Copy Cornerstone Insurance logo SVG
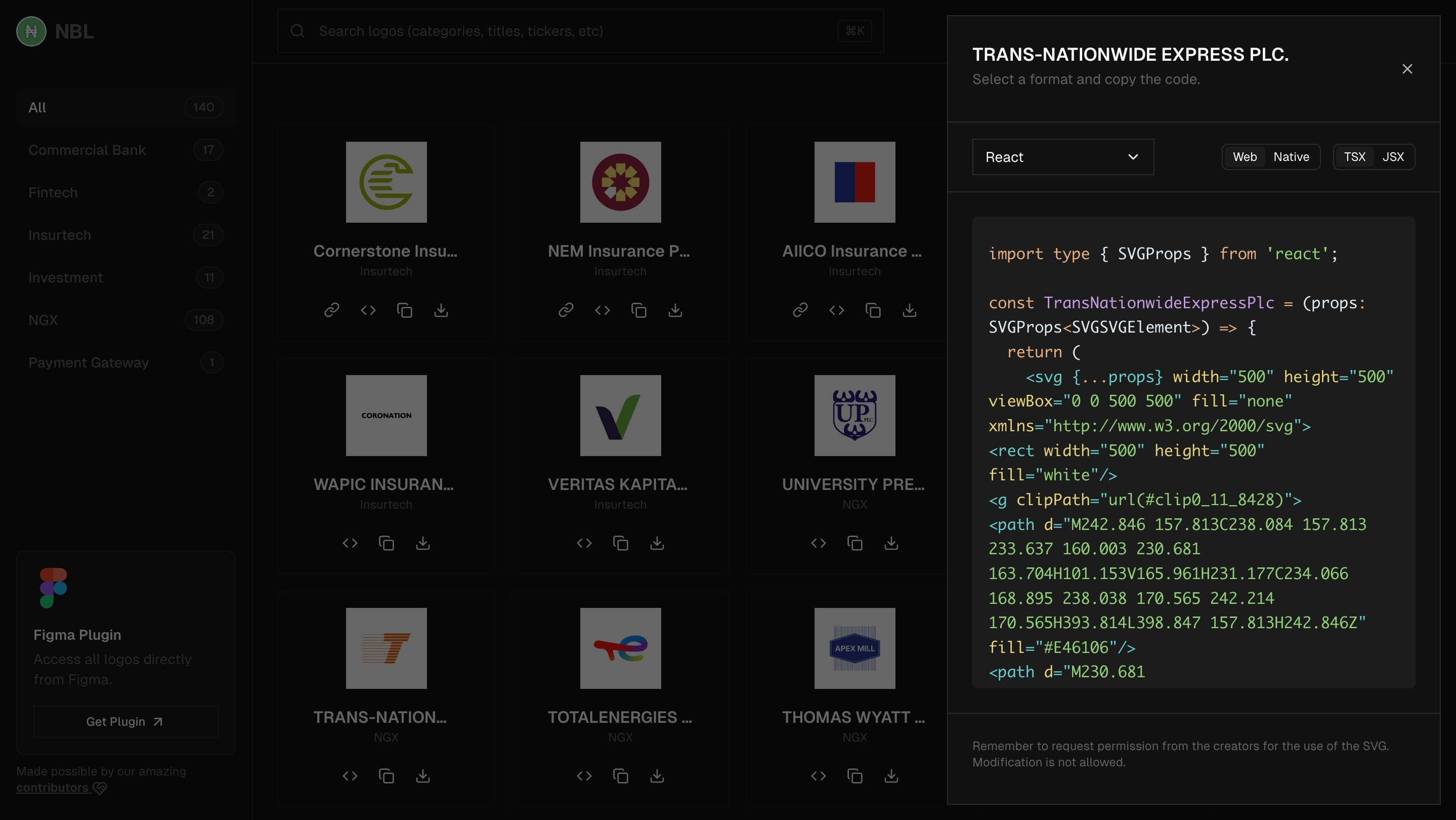The width and height of the screenshot is (1456, 820). [x=404, y=310]
